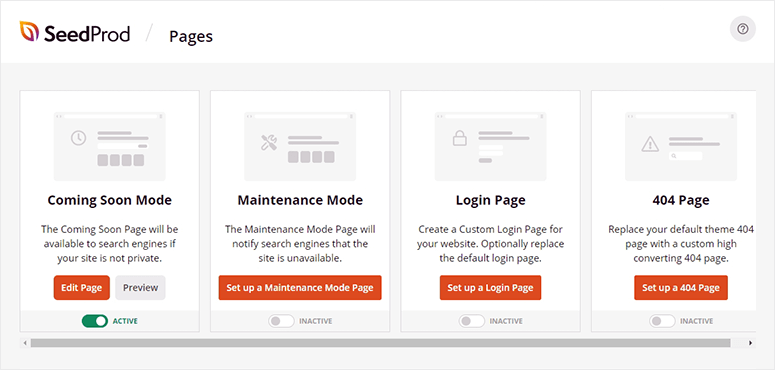Click the Coming Soon clock thumbnail
The height and width of the screenshot is (370, 775).
109,146
